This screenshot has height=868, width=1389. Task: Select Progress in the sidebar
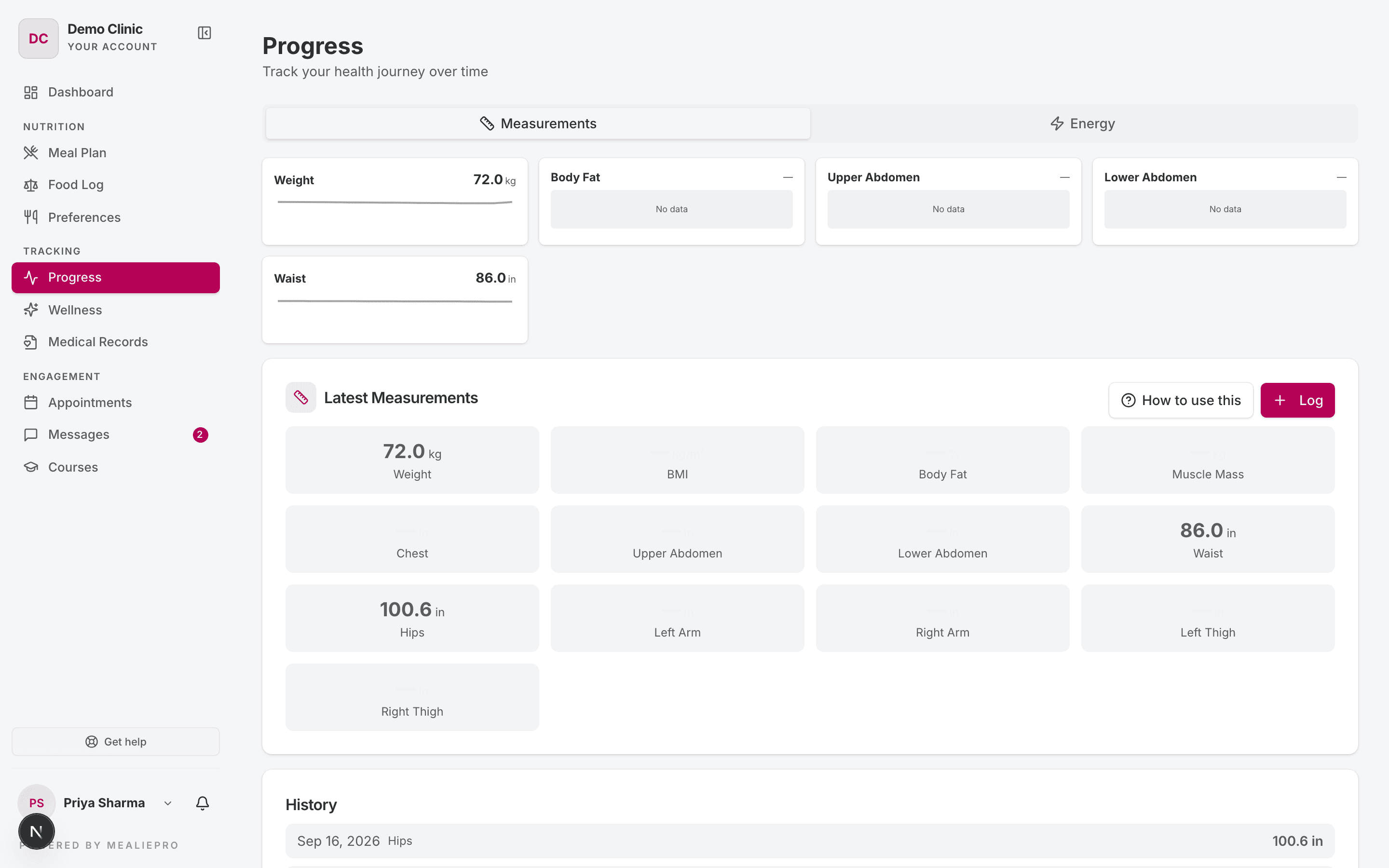point(115,278)
